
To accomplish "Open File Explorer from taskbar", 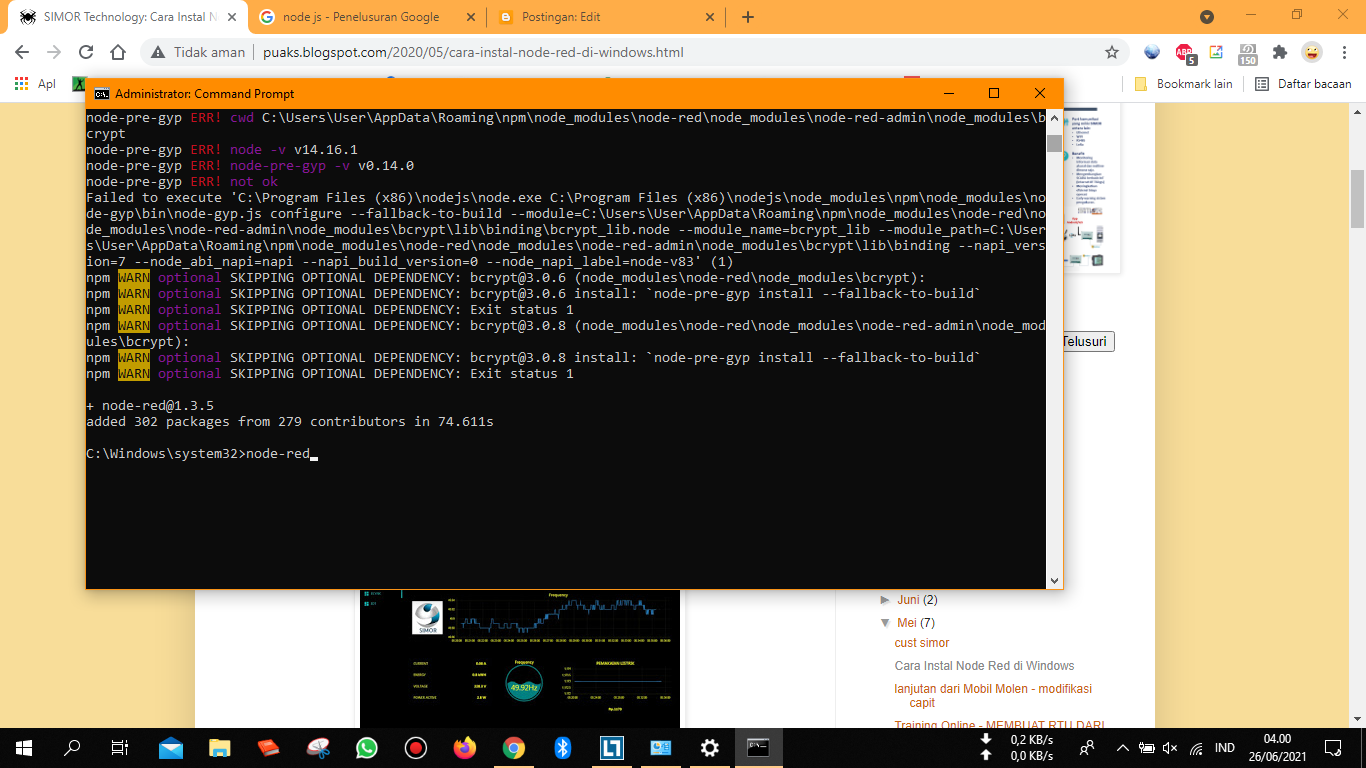I will coord(220,747).
